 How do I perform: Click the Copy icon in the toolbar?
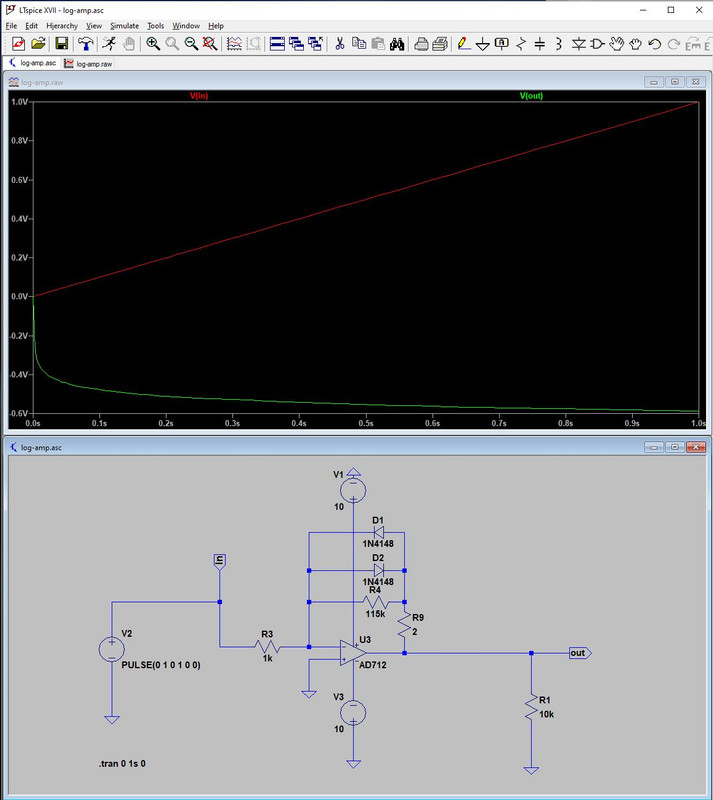[359, 44]
